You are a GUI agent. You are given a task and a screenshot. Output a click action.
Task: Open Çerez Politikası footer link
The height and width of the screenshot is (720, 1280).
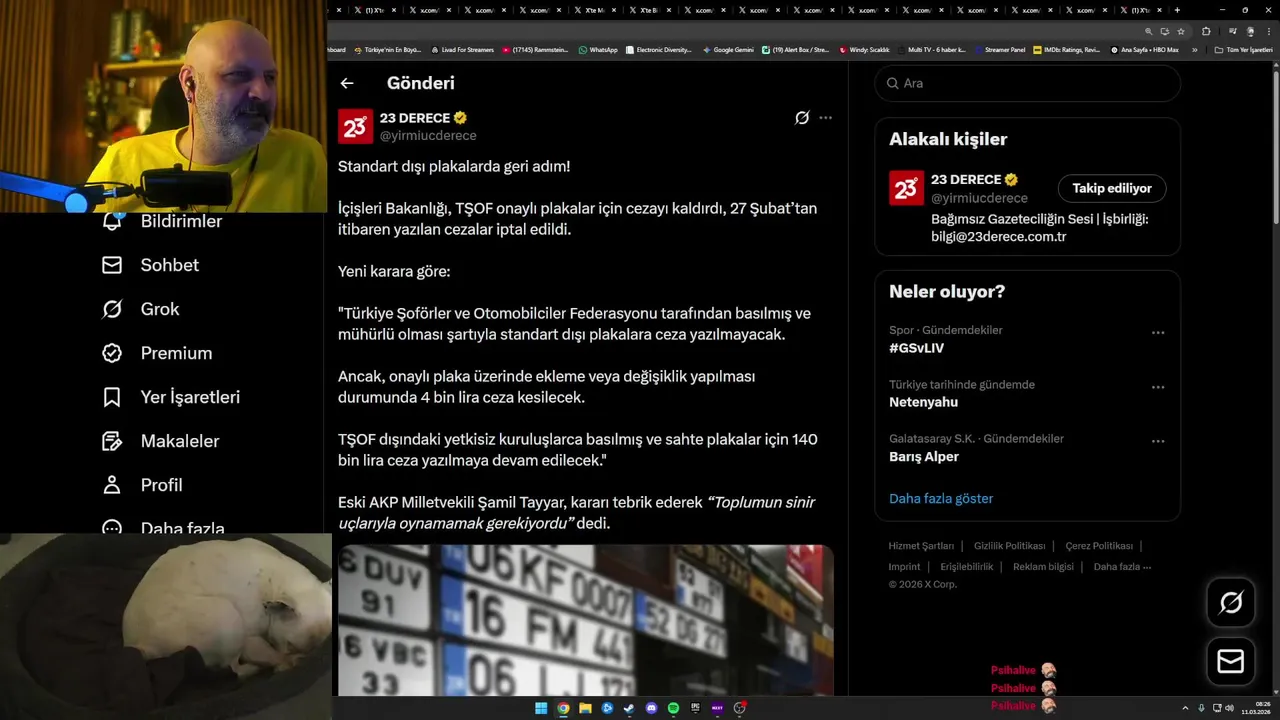(x=1099, y=546)
